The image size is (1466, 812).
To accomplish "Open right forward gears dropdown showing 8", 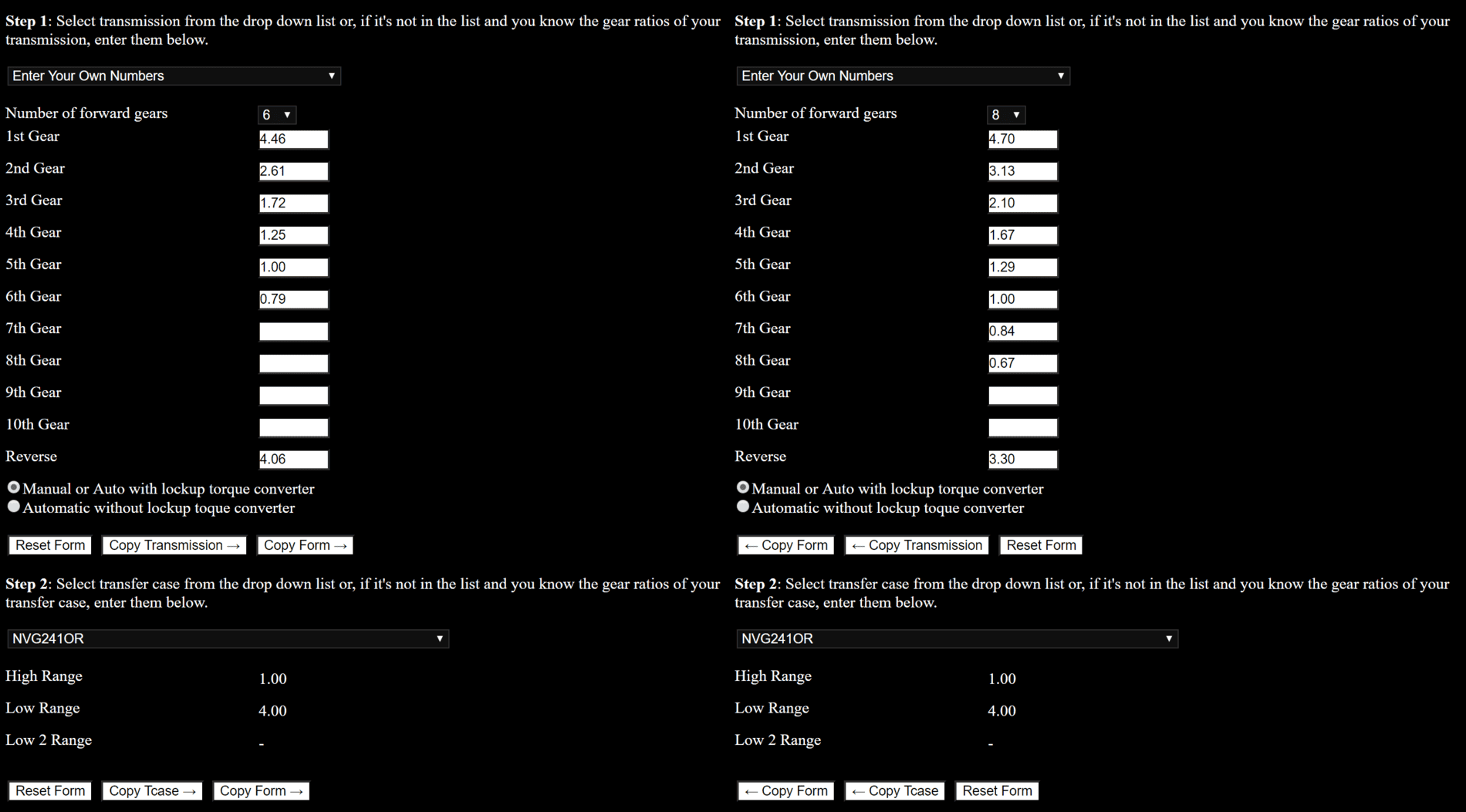I will pos(1005,115).
